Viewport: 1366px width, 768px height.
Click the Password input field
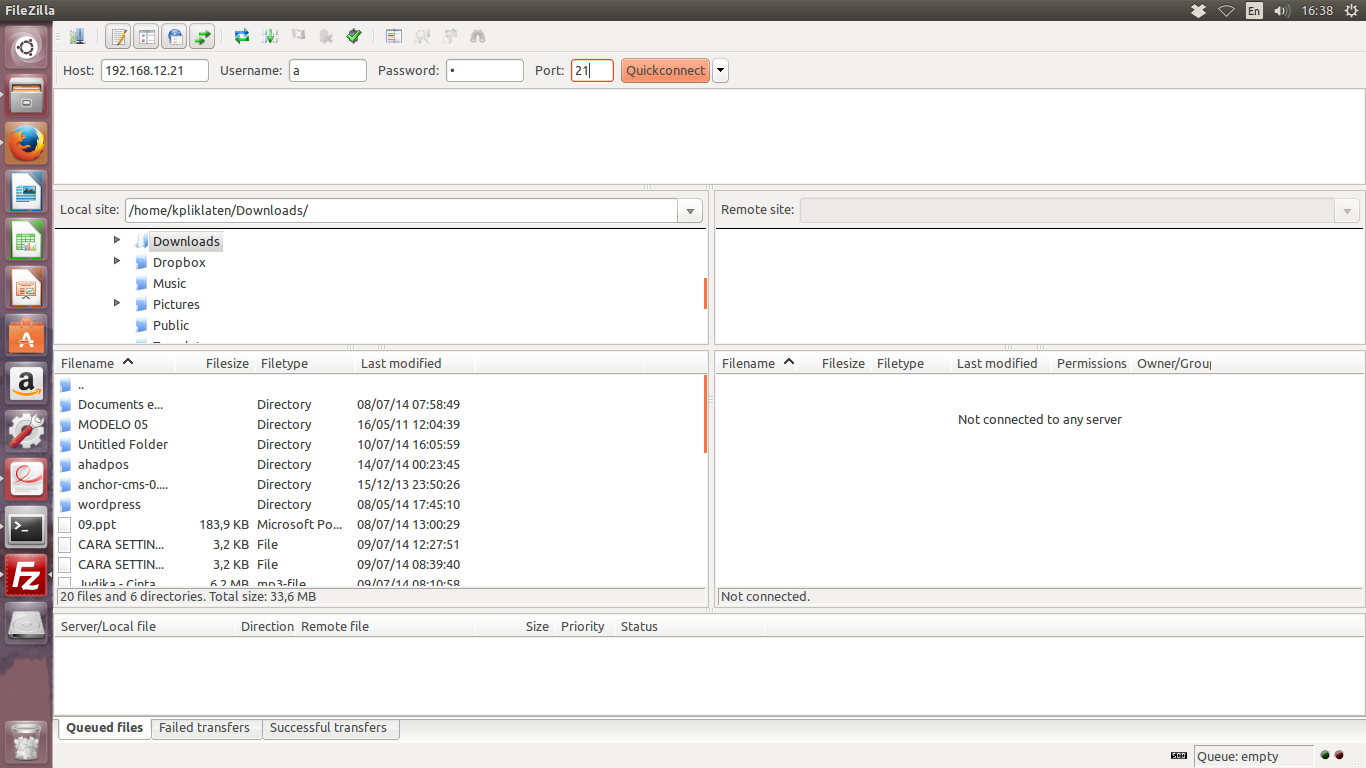(x=484, y=71)
